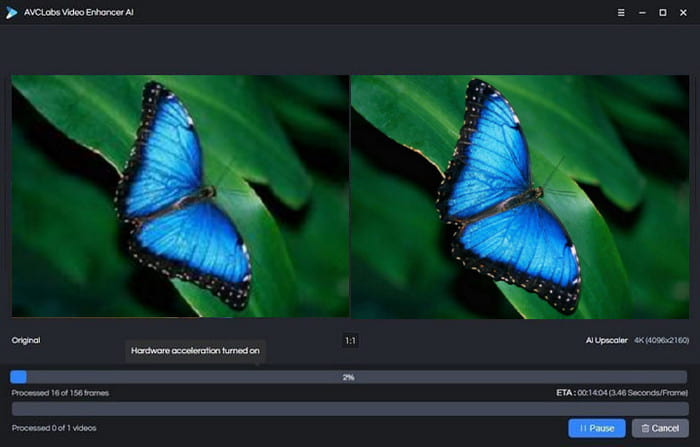Open the hamburger menu in title bar
This screenshot has width=700, height=447.
pyautogui.click(x=621, y=13)
